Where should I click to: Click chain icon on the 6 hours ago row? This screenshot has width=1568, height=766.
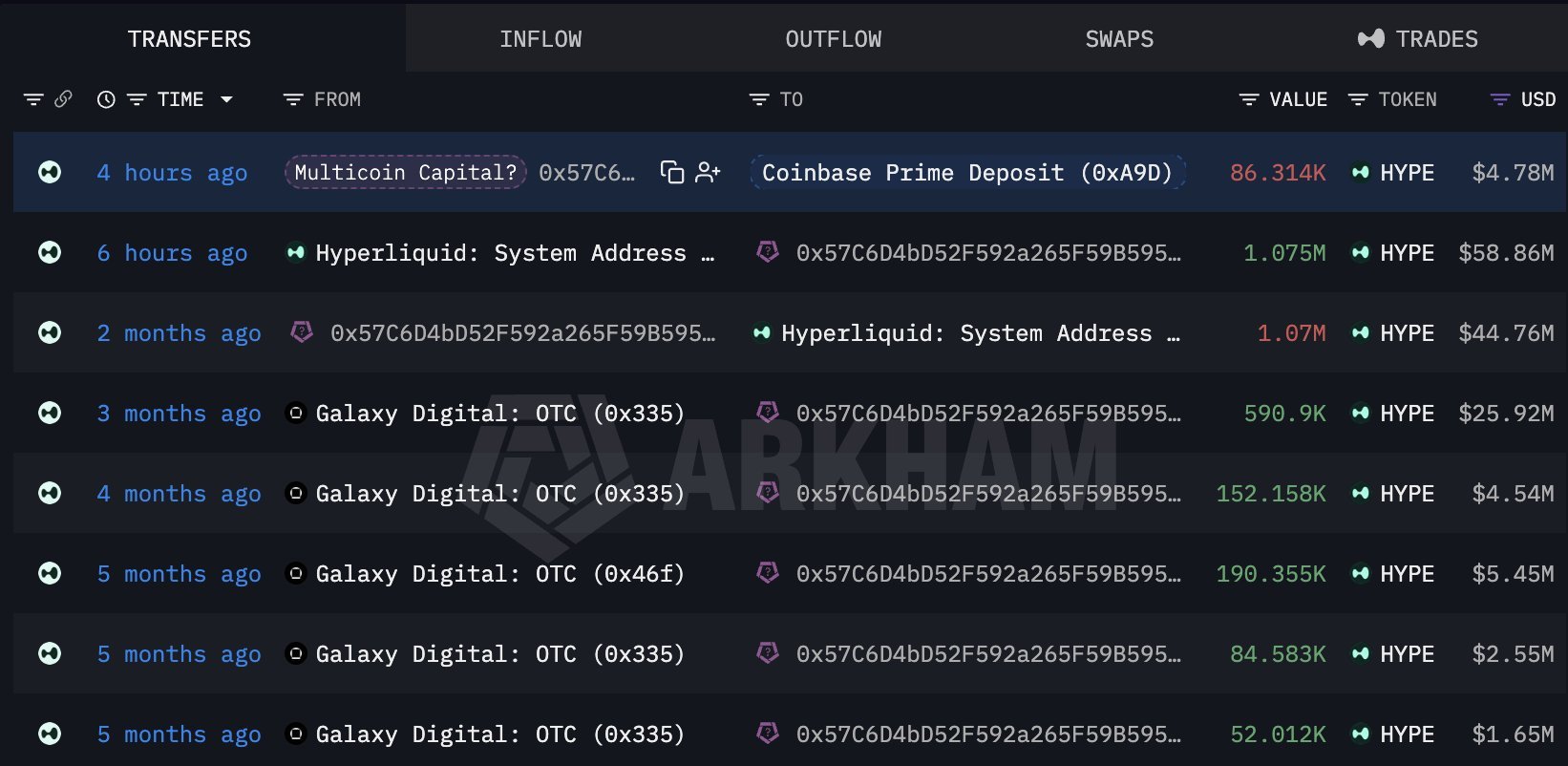coord(50,252)
